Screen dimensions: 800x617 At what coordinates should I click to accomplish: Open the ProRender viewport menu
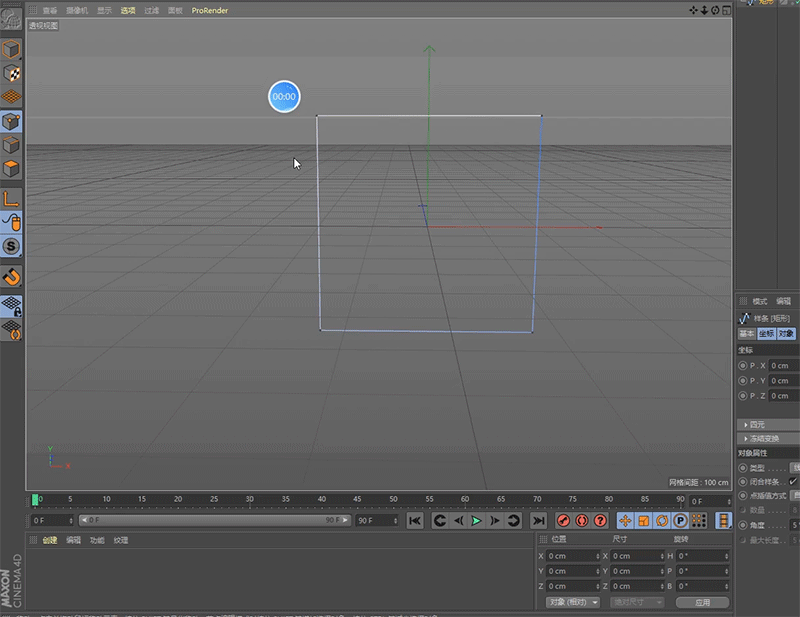(x=210, y=10)
